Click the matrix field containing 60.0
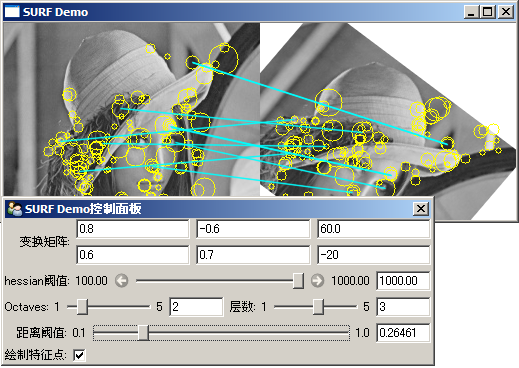This screenshot has width=519, height=368. point(374,229)
